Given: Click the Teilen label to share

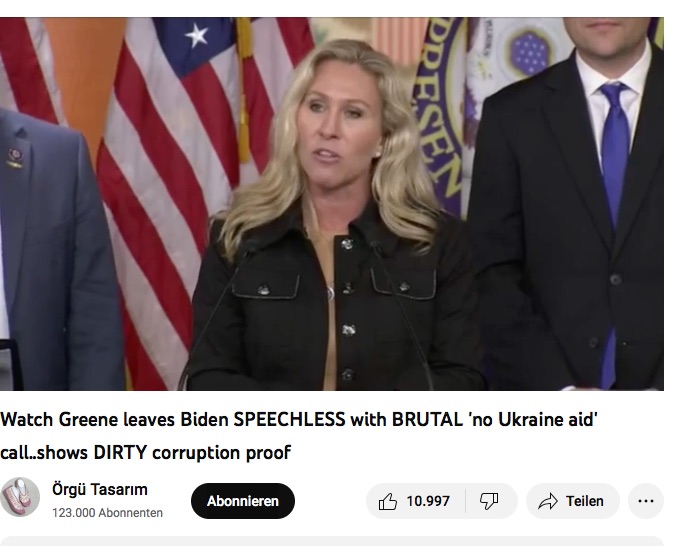Looking at the screenshot, I should (585, 501).
